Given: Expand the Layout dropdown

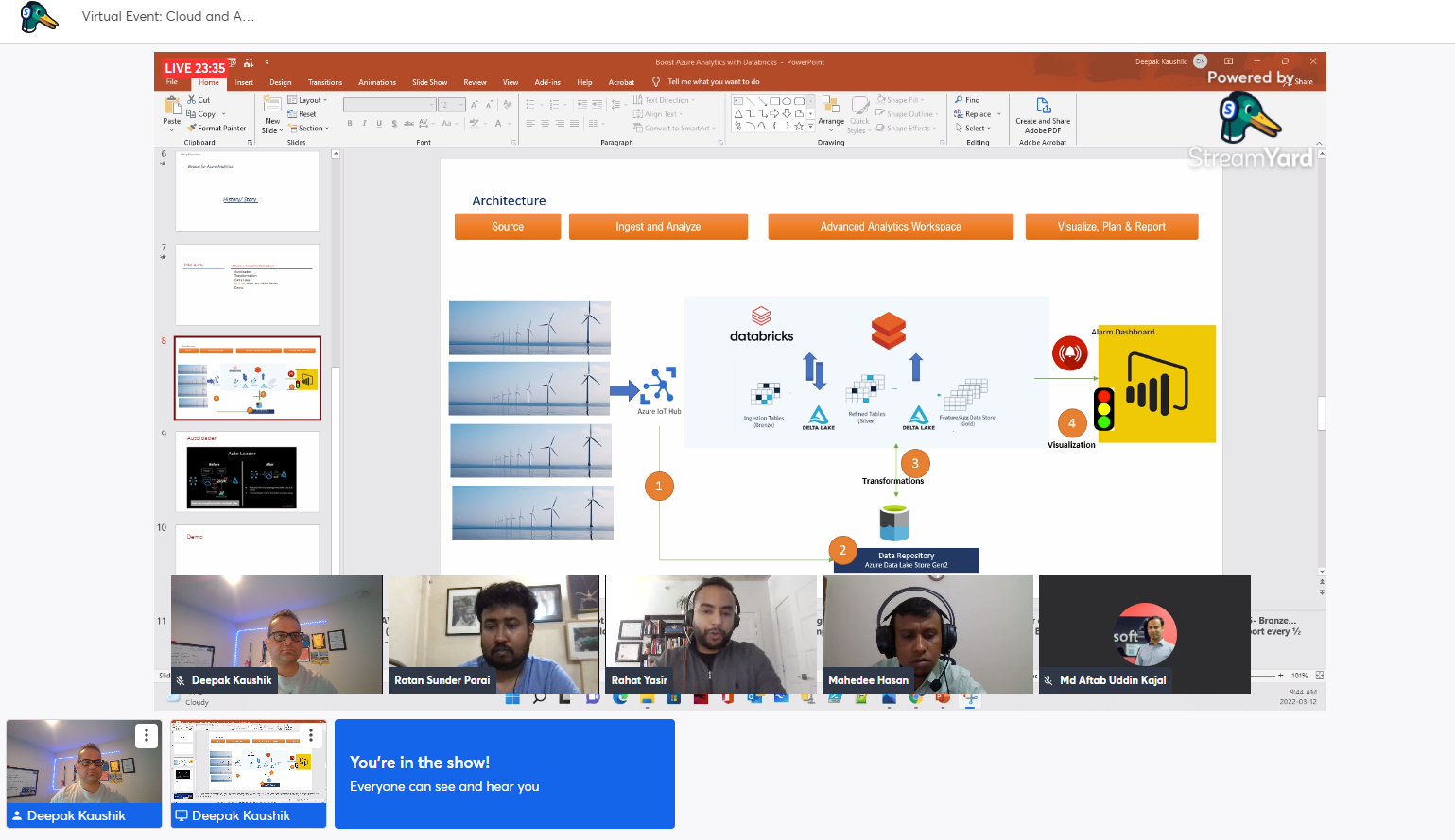Looking at the screenshot, I should point(307,99).
